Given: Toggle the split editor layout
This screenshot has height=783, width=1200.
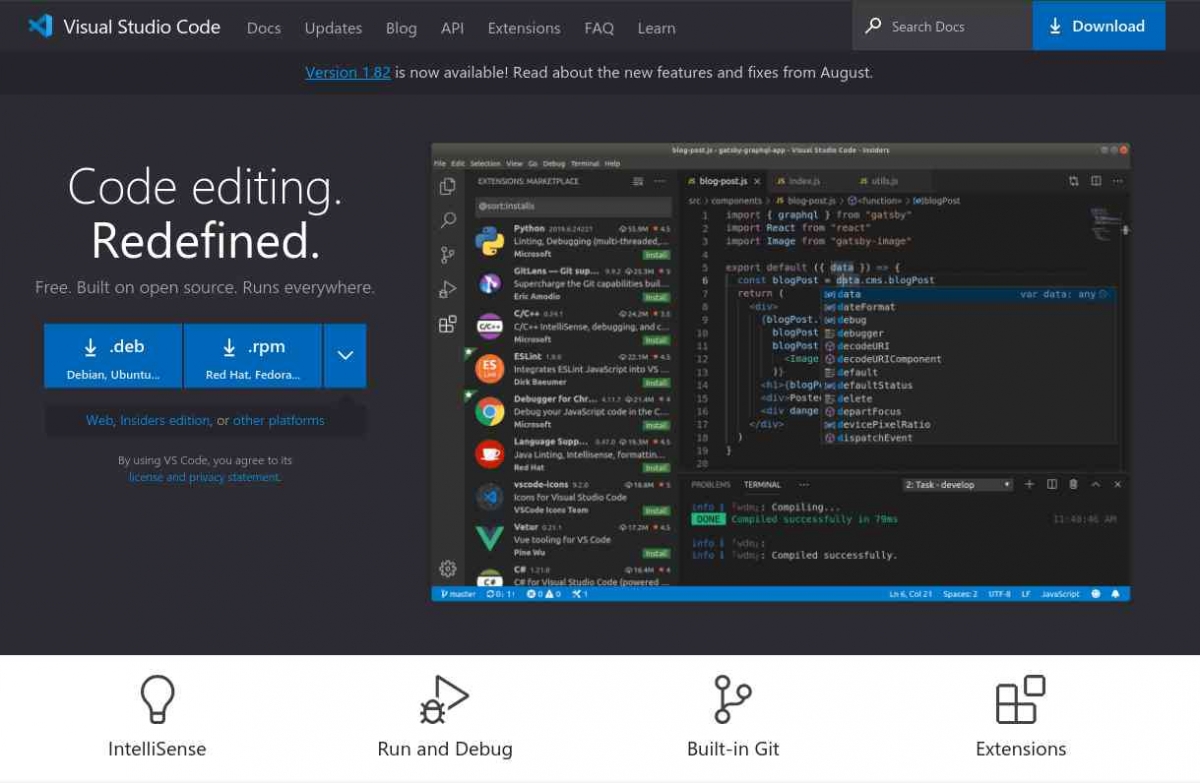Looking at the screenshot, I should coord(1093,181).
